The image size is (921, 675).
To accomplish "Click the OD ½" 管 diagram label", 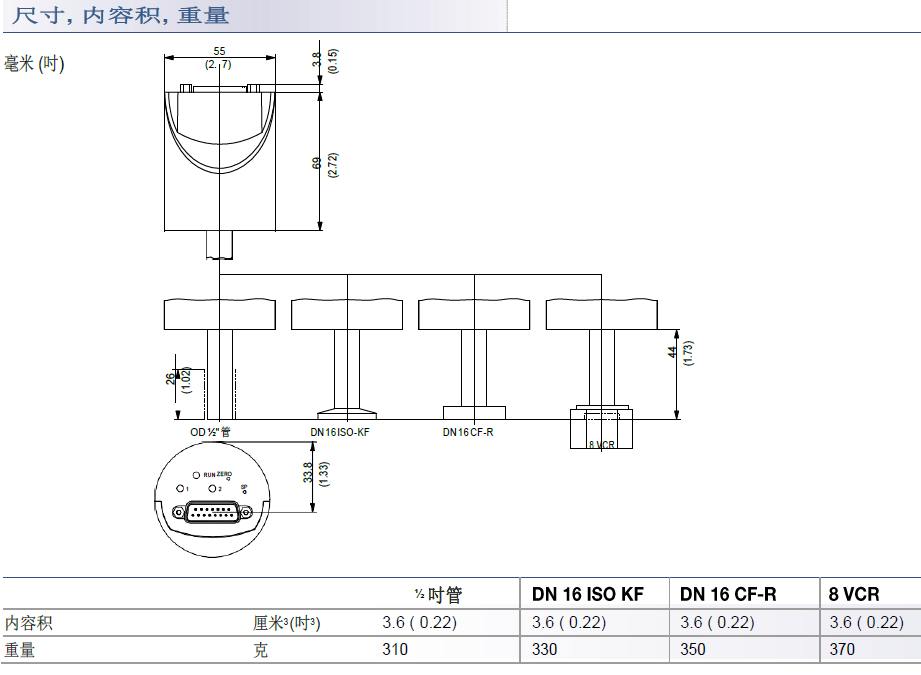I will pos(211,432).
